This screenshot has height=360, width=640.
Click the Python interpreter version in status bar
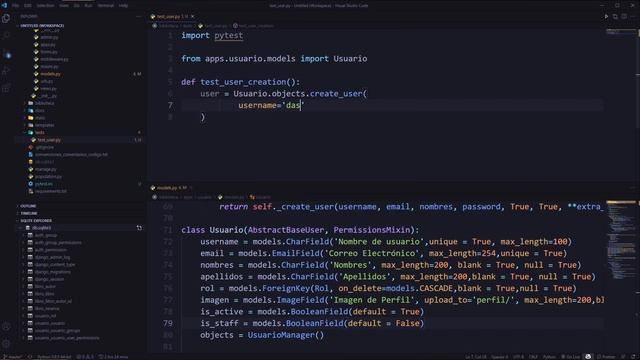point(54,357)
